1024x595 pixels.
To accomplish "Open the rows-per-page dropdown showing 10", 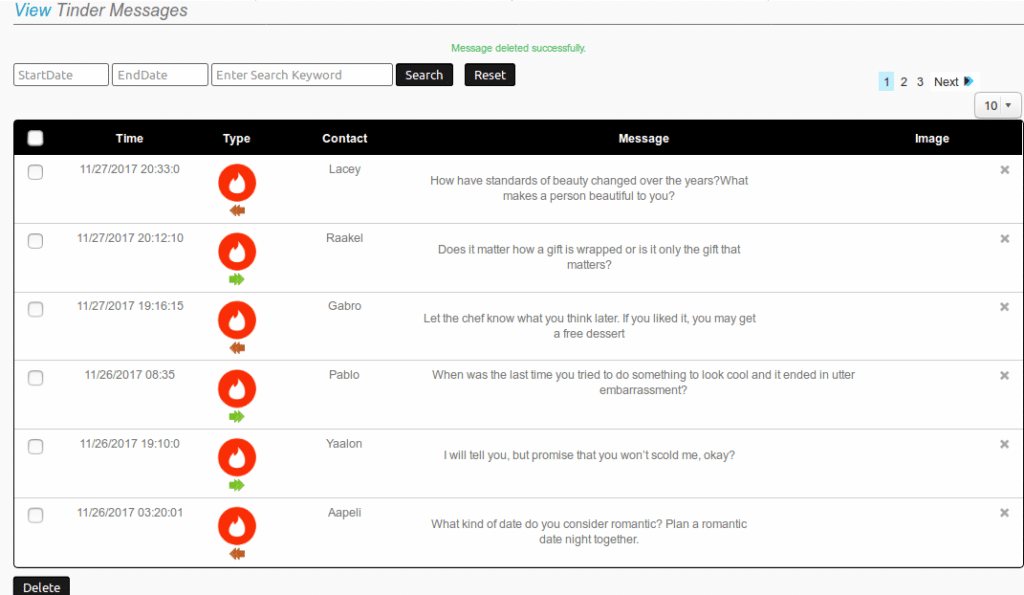I will point(997,105).
